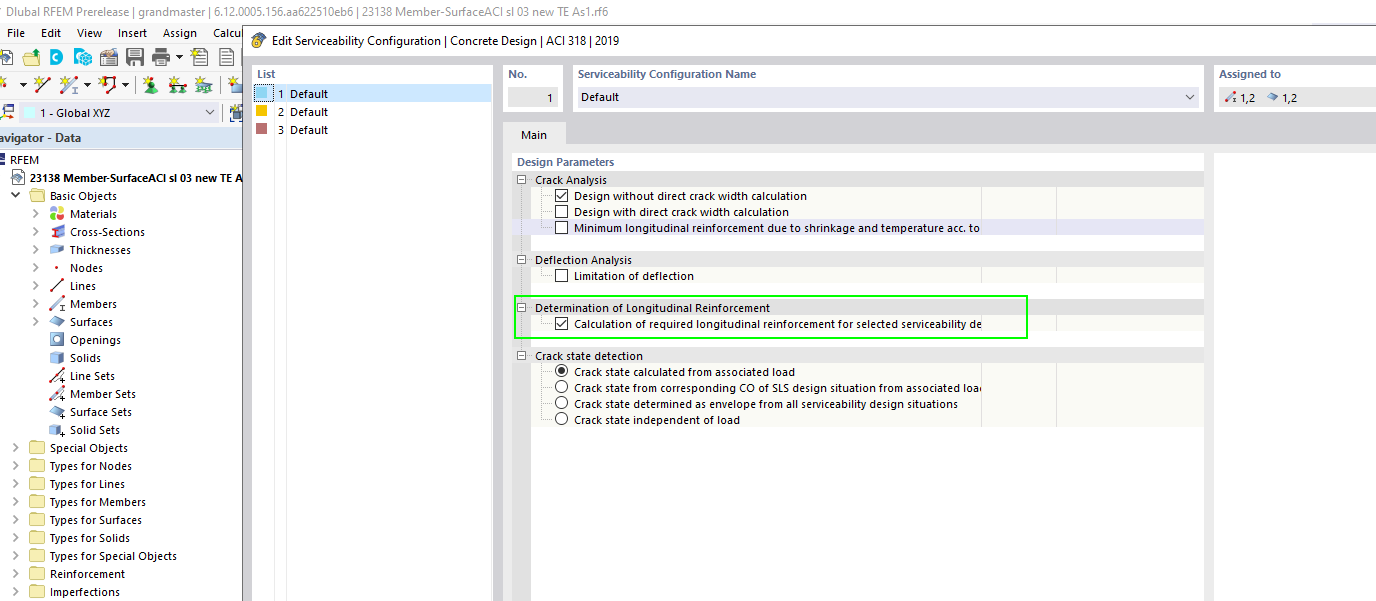The image size is (1376, 601).
Task: Select the New Member tool
Action: coord(69,84)
